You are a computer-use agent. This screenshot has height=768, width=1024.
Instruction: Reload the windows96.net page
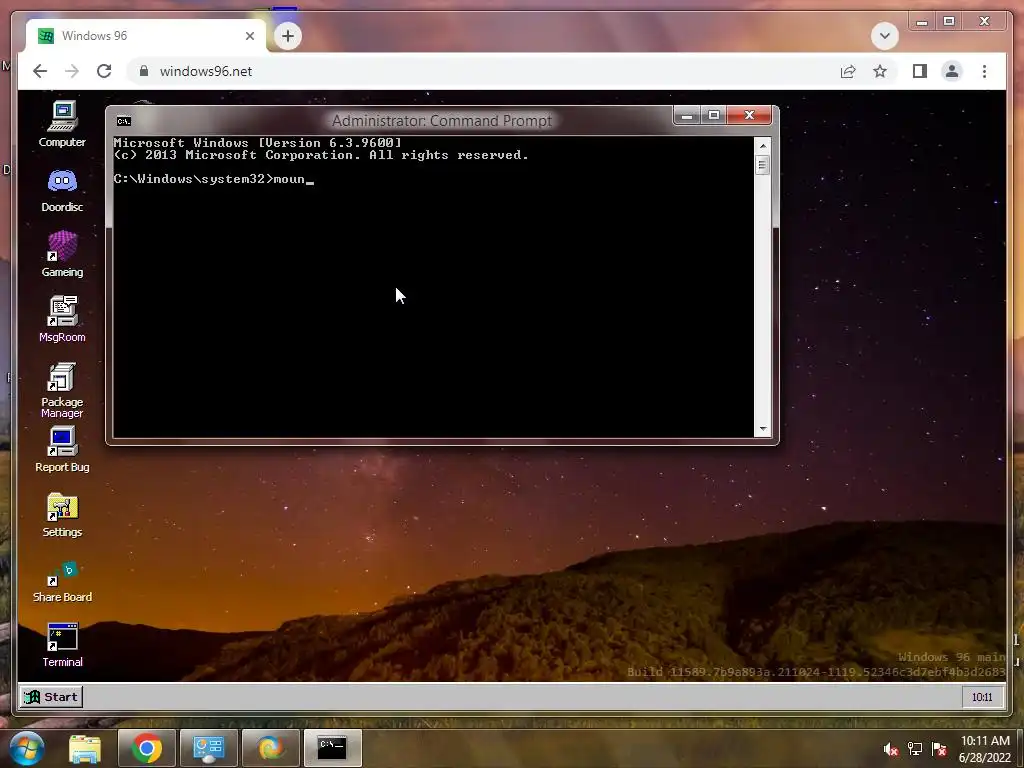click(x=104, y=71)
